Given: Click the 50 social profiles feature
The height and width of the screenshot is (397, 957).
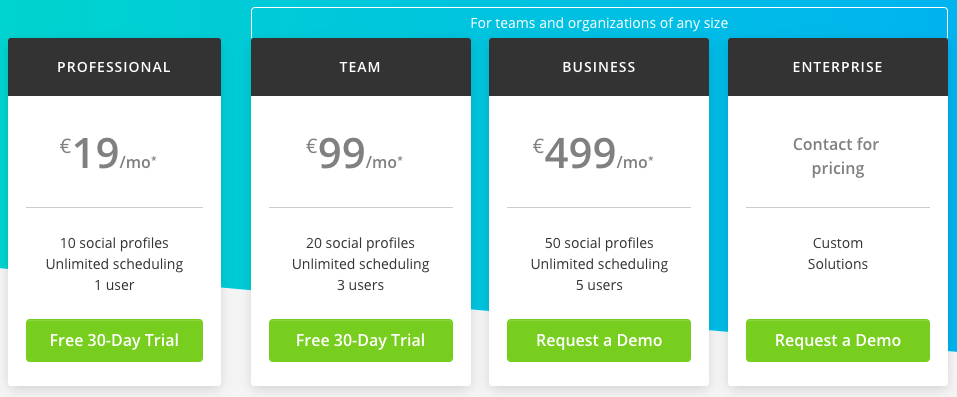Looking at the screenshot, I should click(599, 243).
